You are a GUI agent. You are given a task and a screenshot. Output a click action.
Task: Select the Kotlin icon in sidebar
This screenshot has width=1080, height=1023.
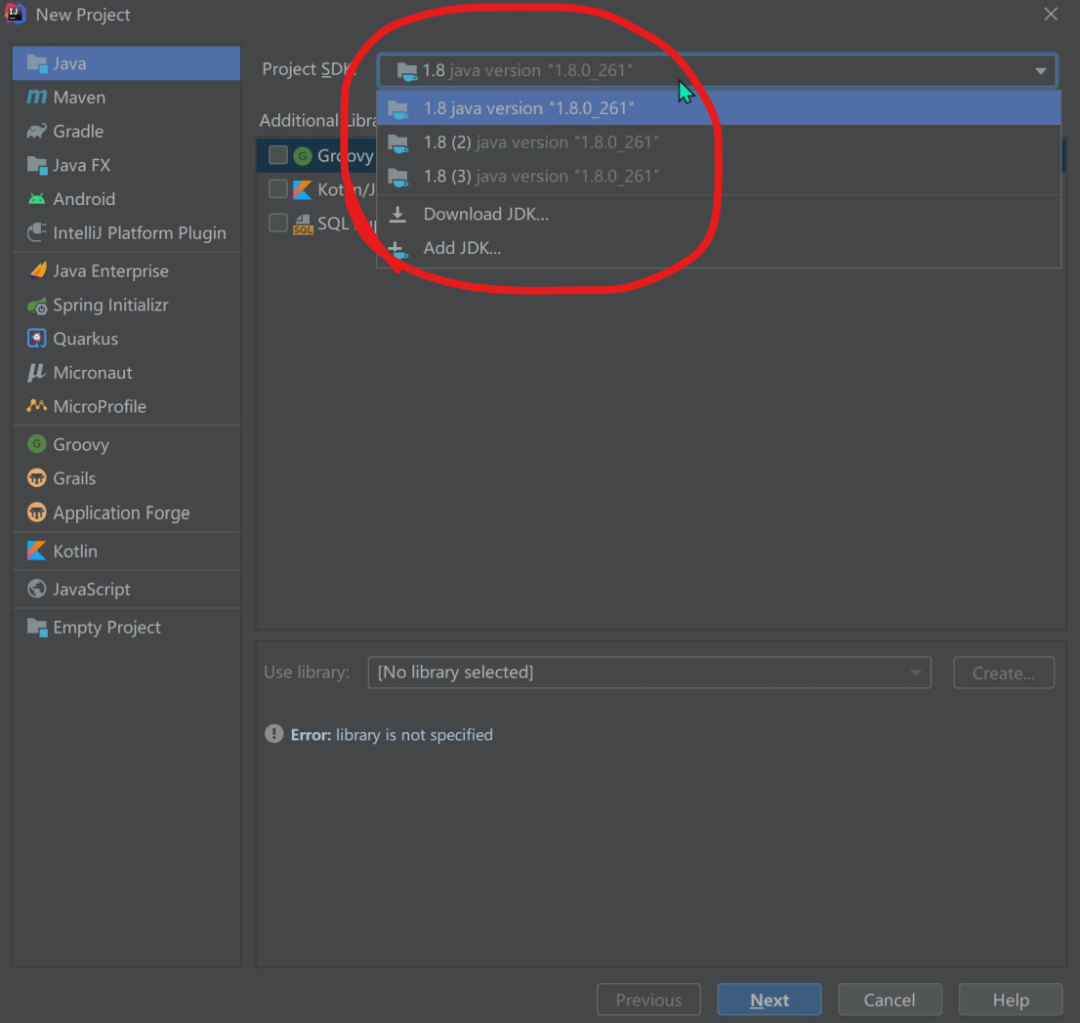(37, 551)
